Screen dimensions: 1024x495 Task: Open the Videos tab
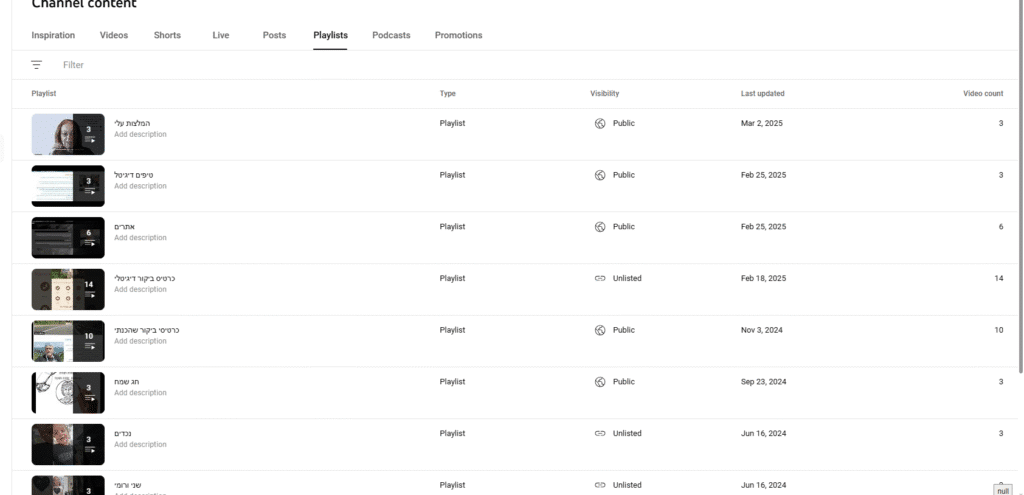[114, 35]
